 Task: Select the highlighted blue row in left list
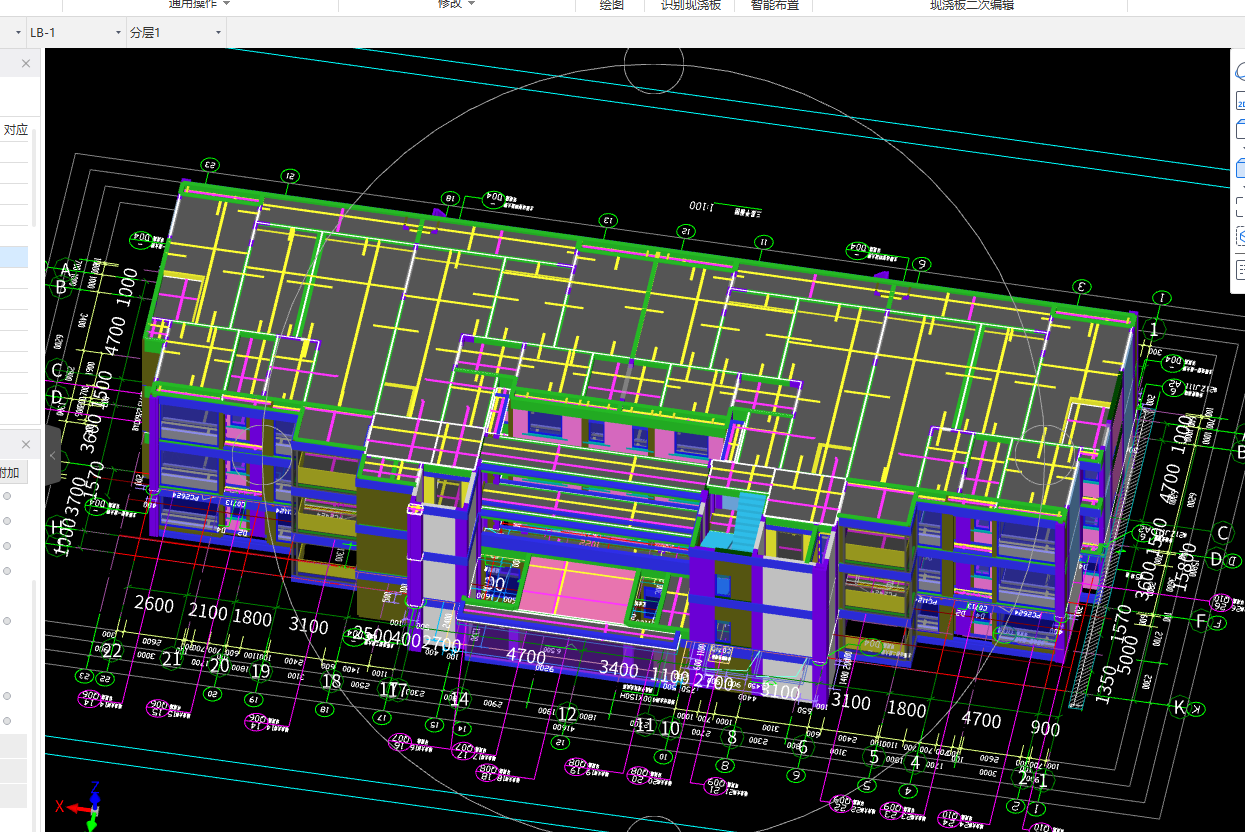click(14, 257)
